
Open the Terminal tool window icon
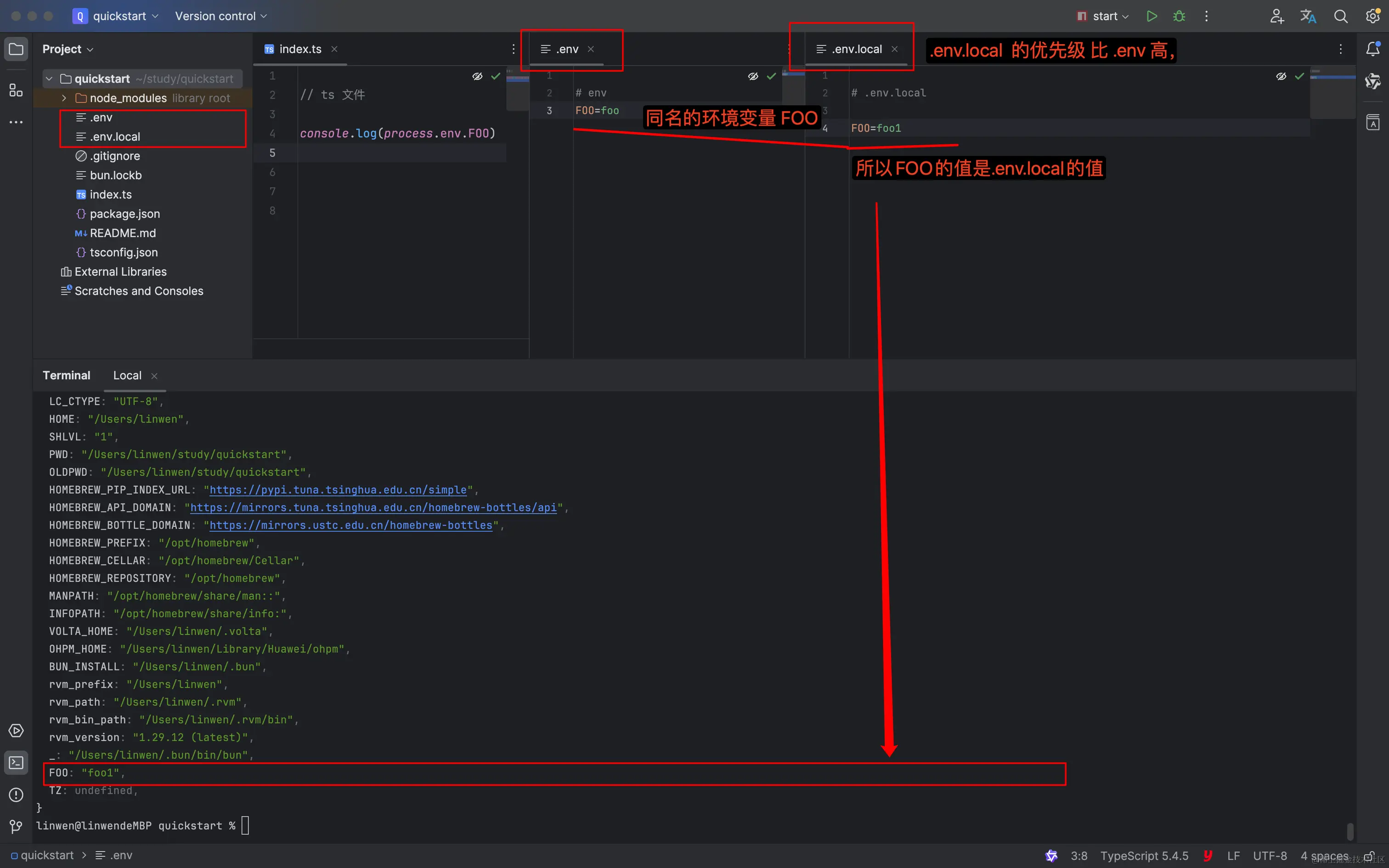(16, 763)
